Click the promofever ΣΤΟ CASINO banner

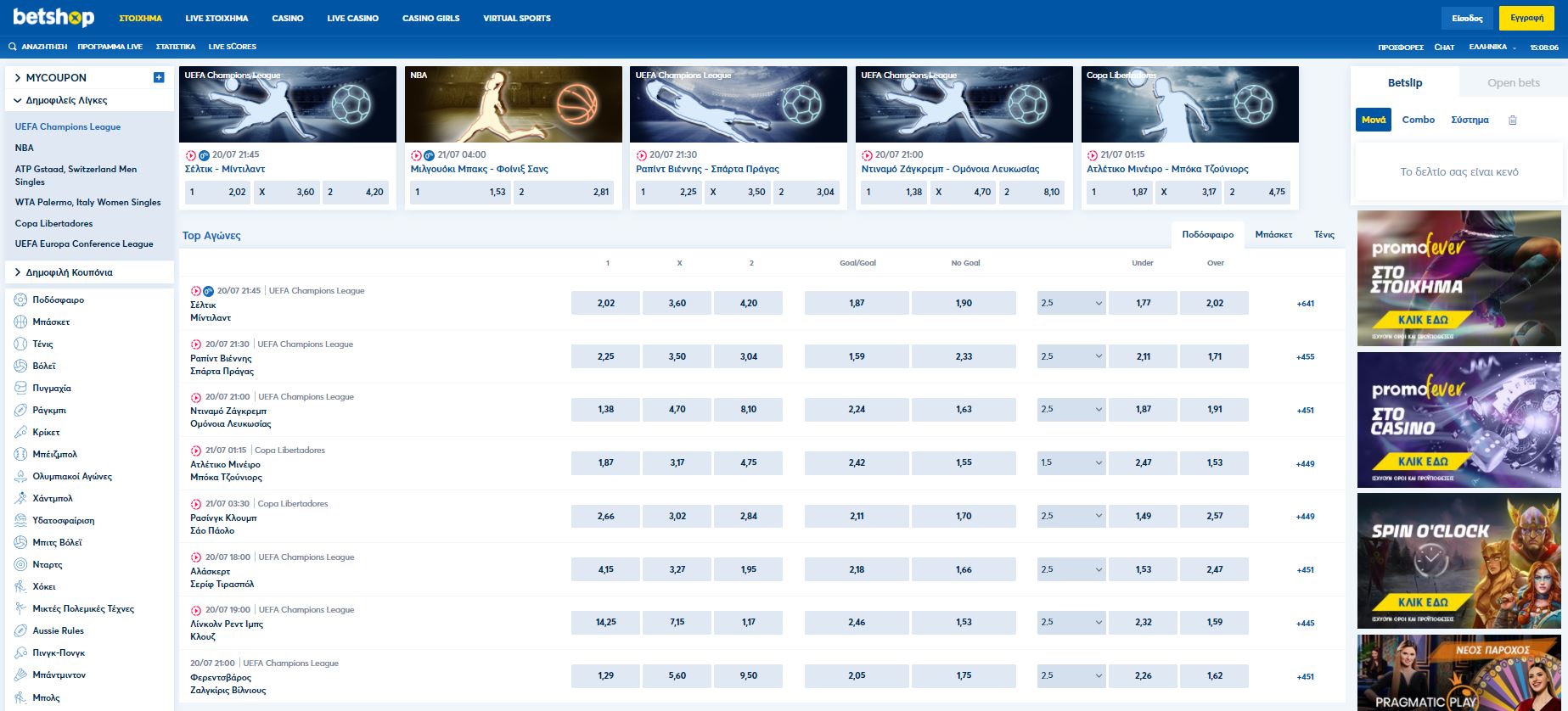pyautogui.click(x=1458, y=420)
